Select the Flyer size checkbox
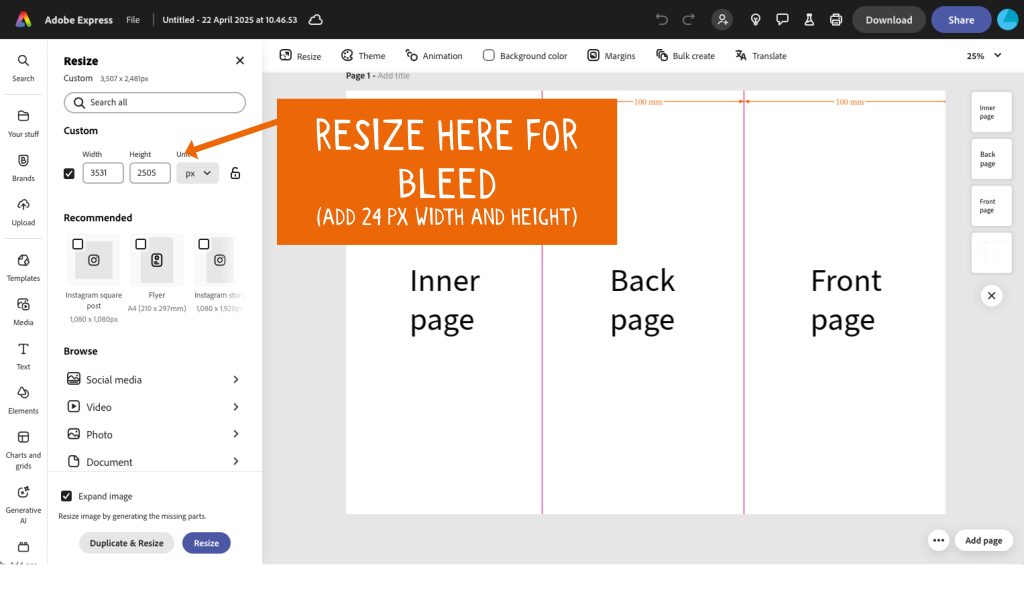Viewport: 1024px width, 597px height. 141,244
